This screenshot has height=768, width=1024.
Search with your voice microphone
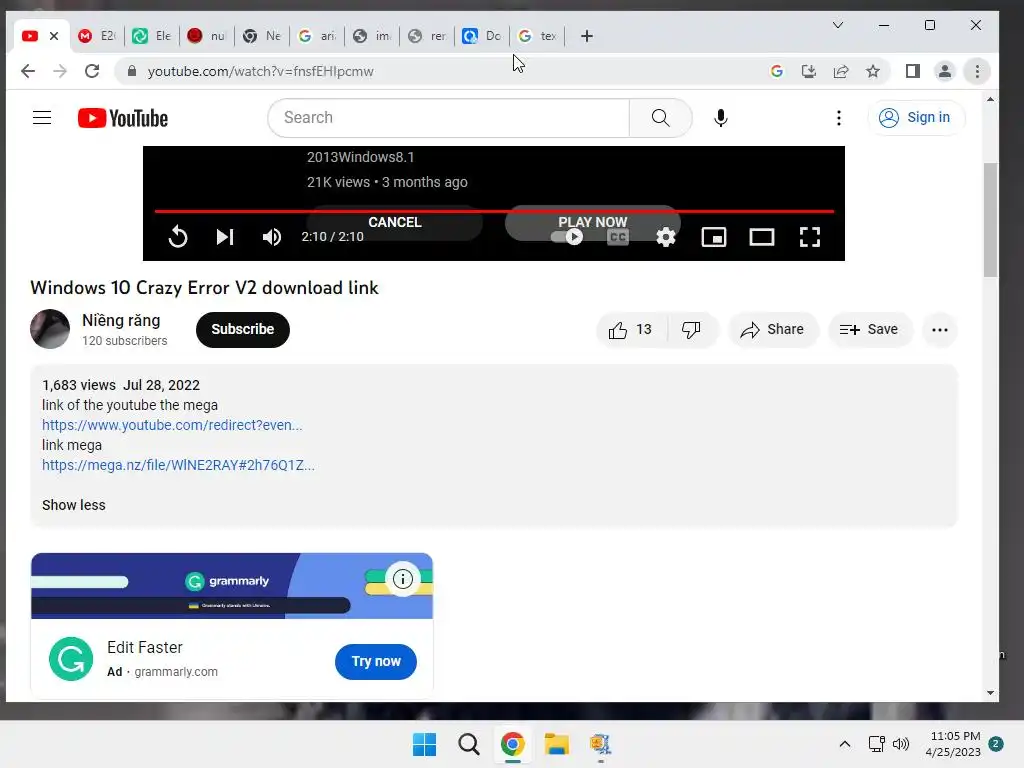720,118
